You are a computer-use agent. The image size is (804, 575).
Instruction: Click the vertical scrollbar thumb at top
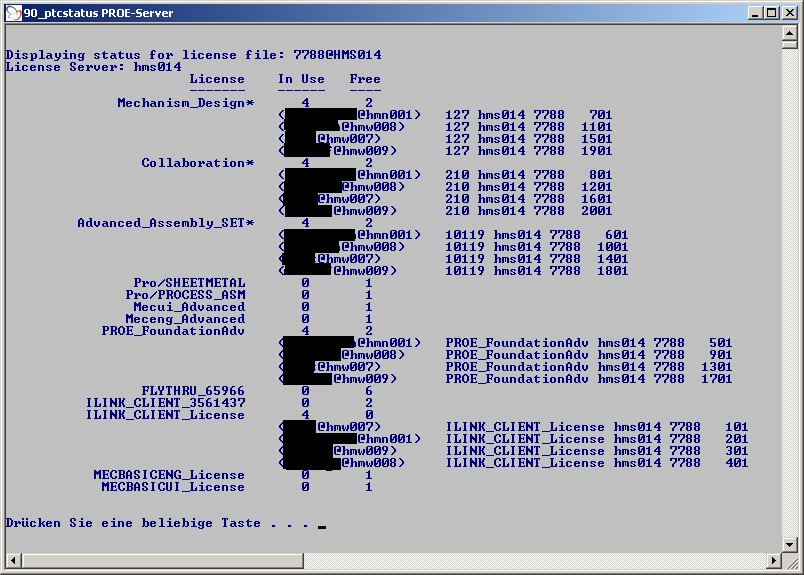[790, 45]
